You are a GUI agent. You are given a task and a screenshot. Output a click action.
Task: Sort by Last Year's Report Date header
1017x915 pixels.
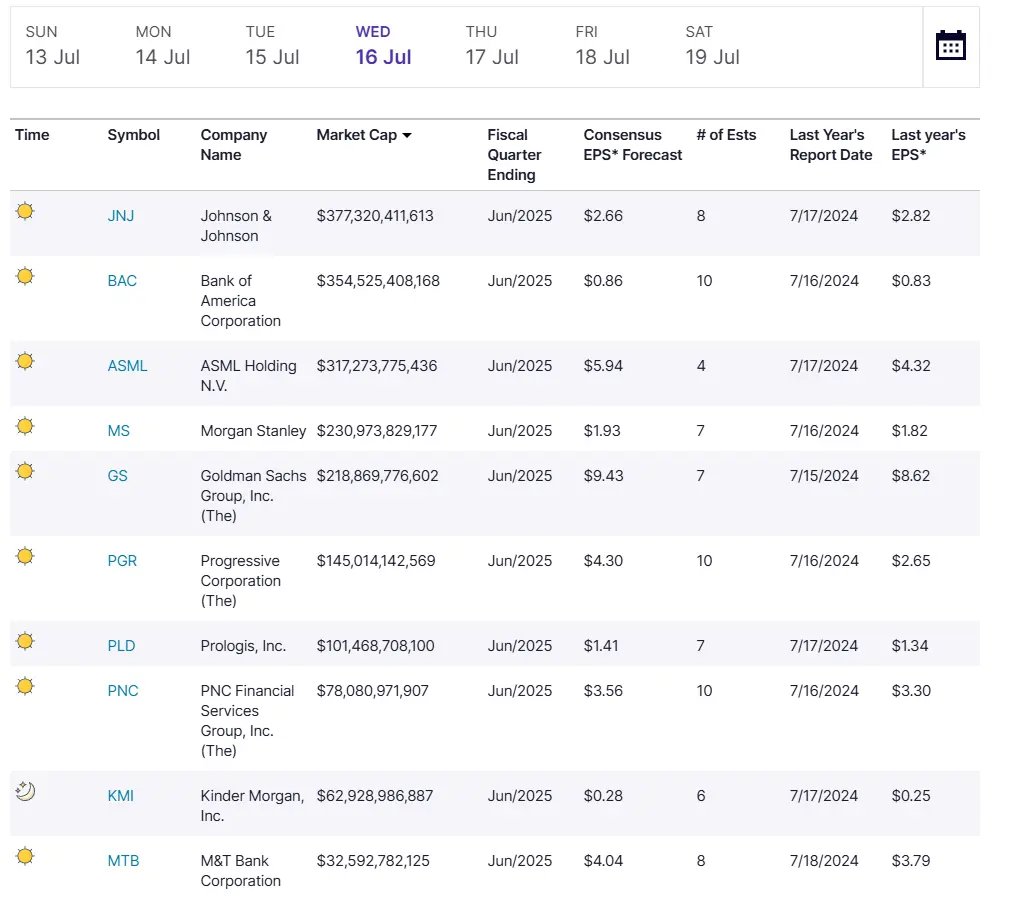(831, 145)
